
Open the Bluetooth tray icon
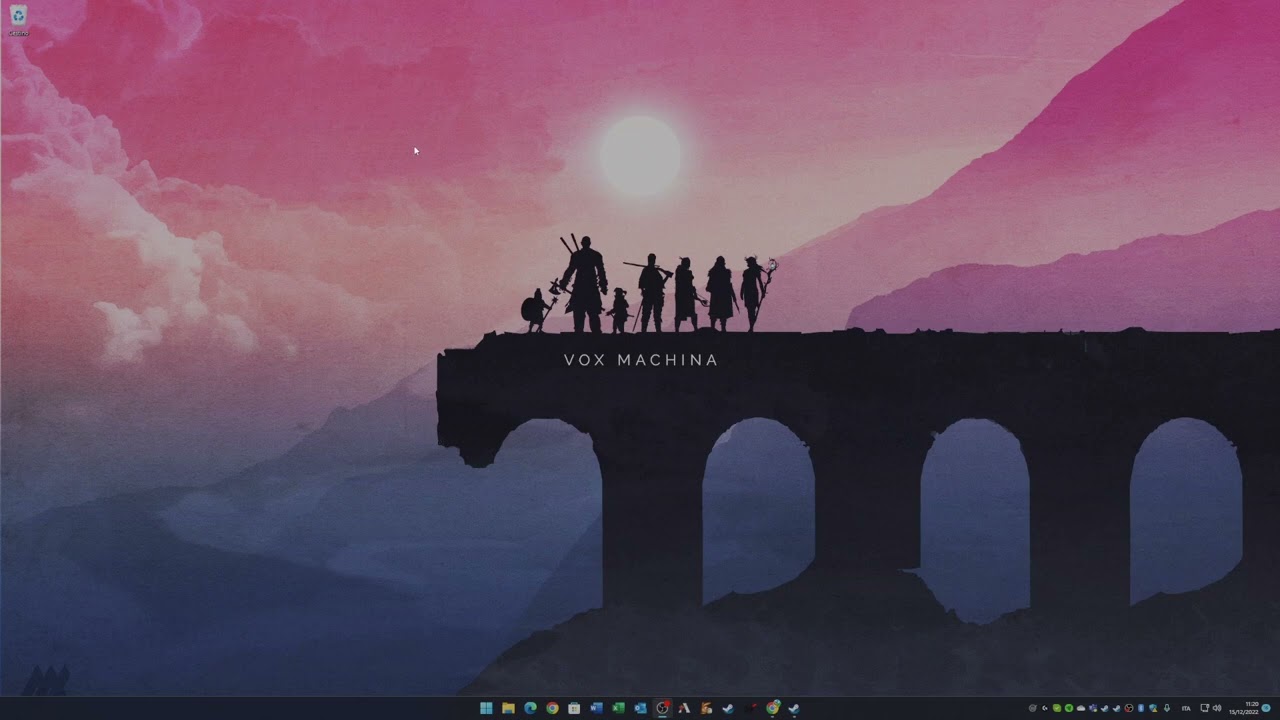coord(1141,708)
